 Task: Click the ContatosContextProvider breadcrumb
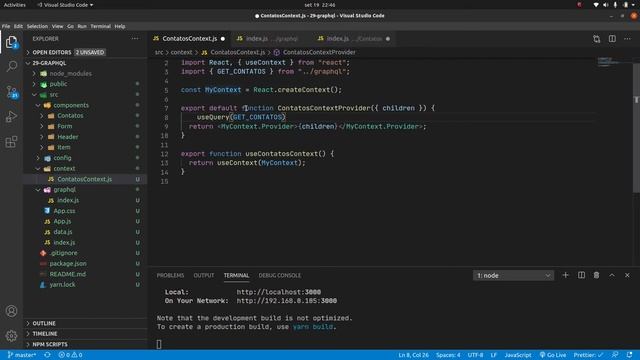pos(319,52)
